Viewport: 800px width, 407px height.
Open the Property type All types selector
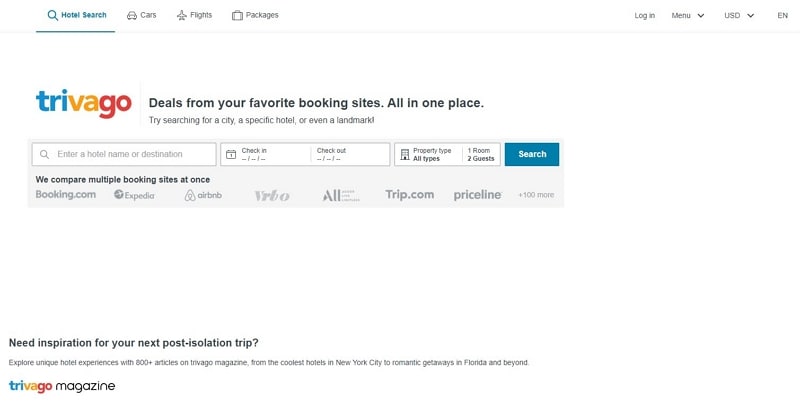[432, 154]
